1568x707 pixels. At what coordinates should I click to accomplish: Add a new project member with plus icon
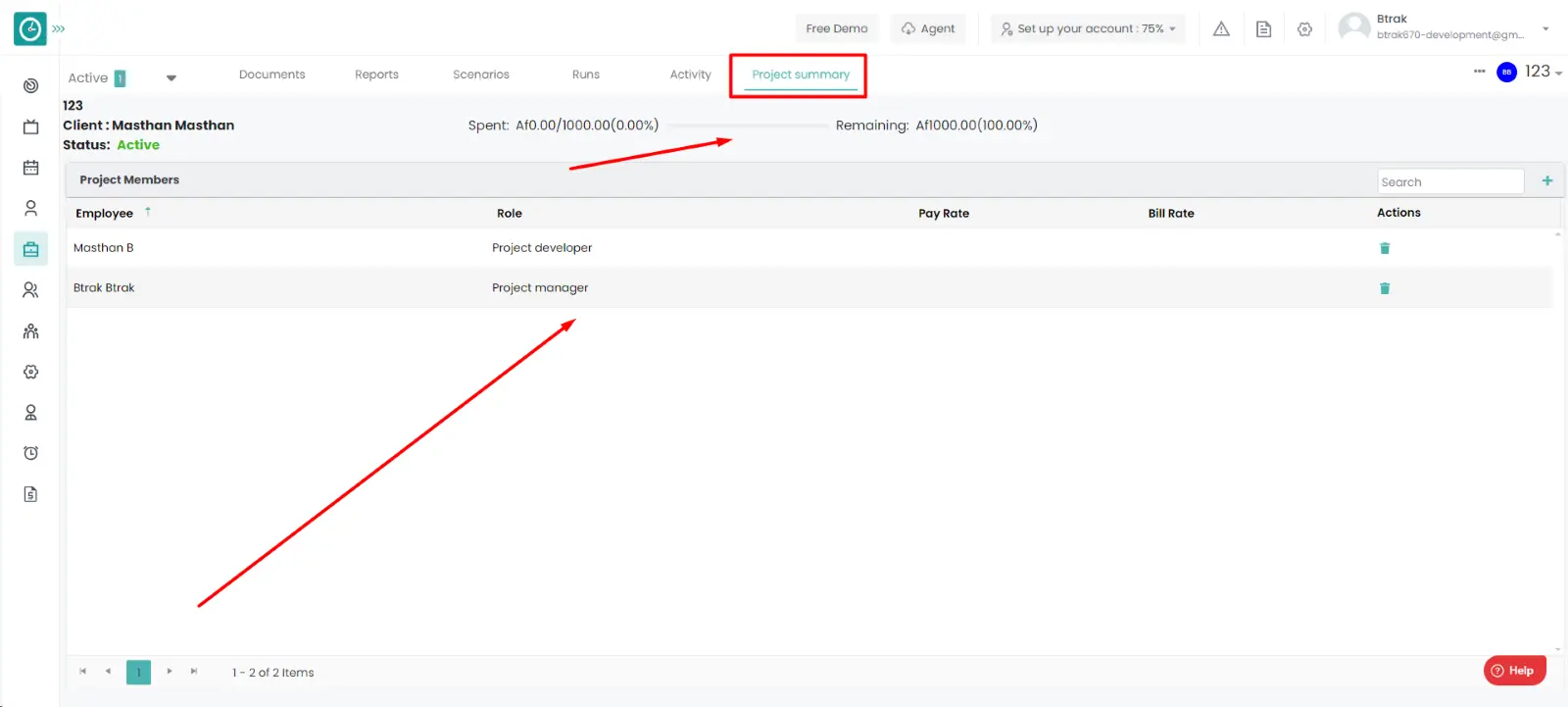click(1547, 180)
